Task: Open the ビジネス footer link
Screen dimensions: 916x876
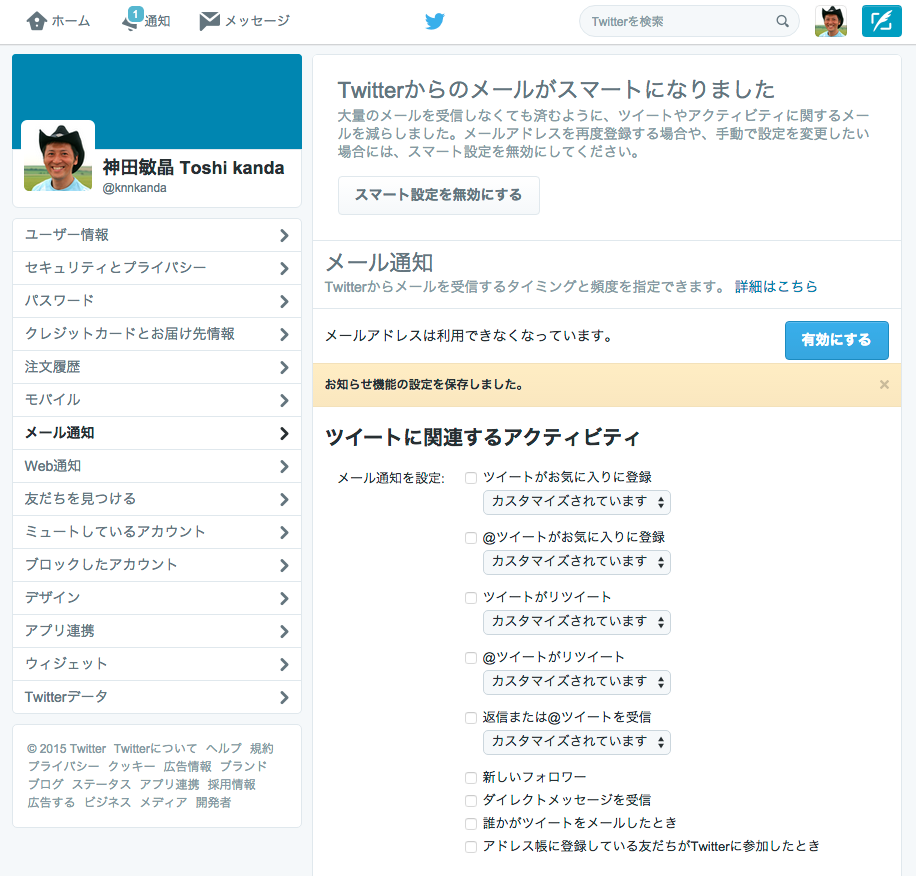Action: (x=107, y=802)
